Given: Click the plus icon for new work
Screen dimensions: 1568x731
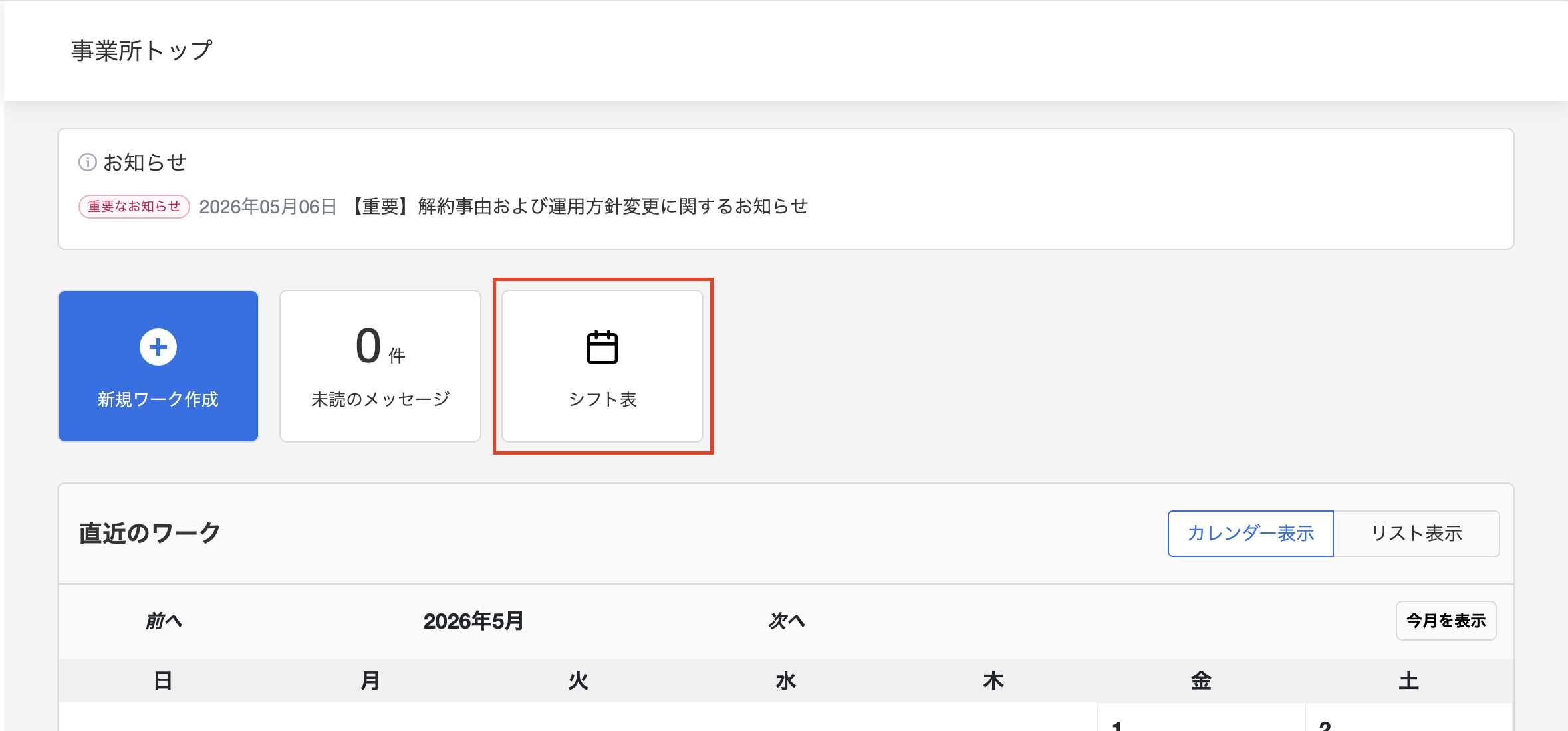Looking at the screenshot, I should [158, 347].
